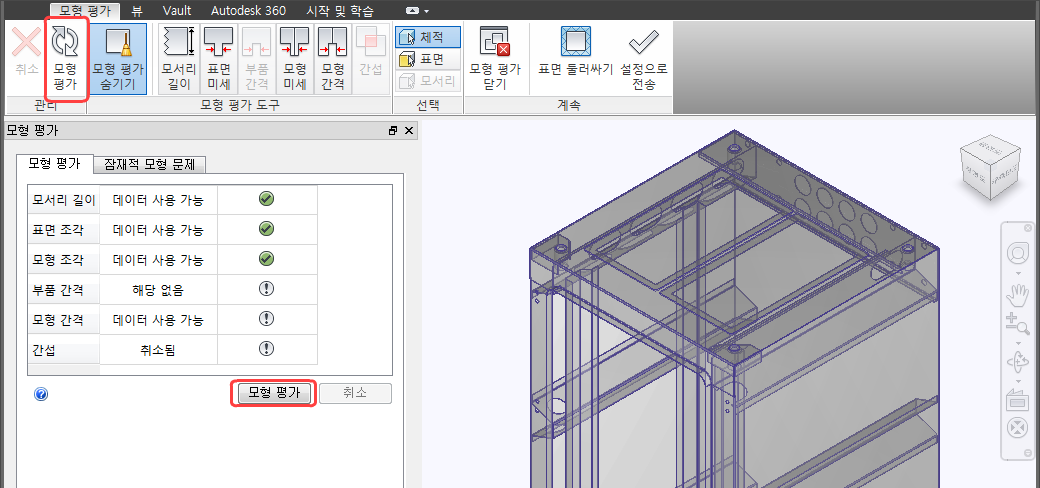Select the 표면 조각 row label
The width and height of the screenshot is (1040, 488).
tap(64, 229)
